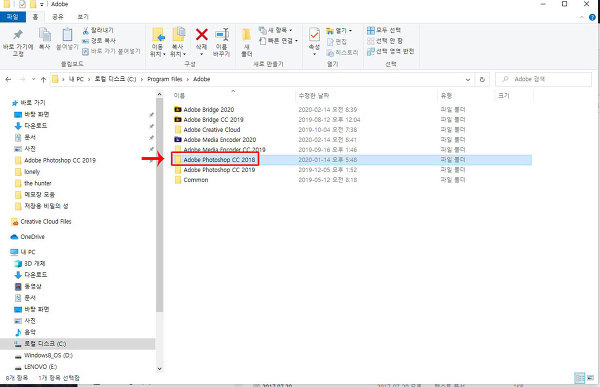Expand the address bar history dropdown
The height and width of the screenshot is (387, 600).
(x=468, y=79)
